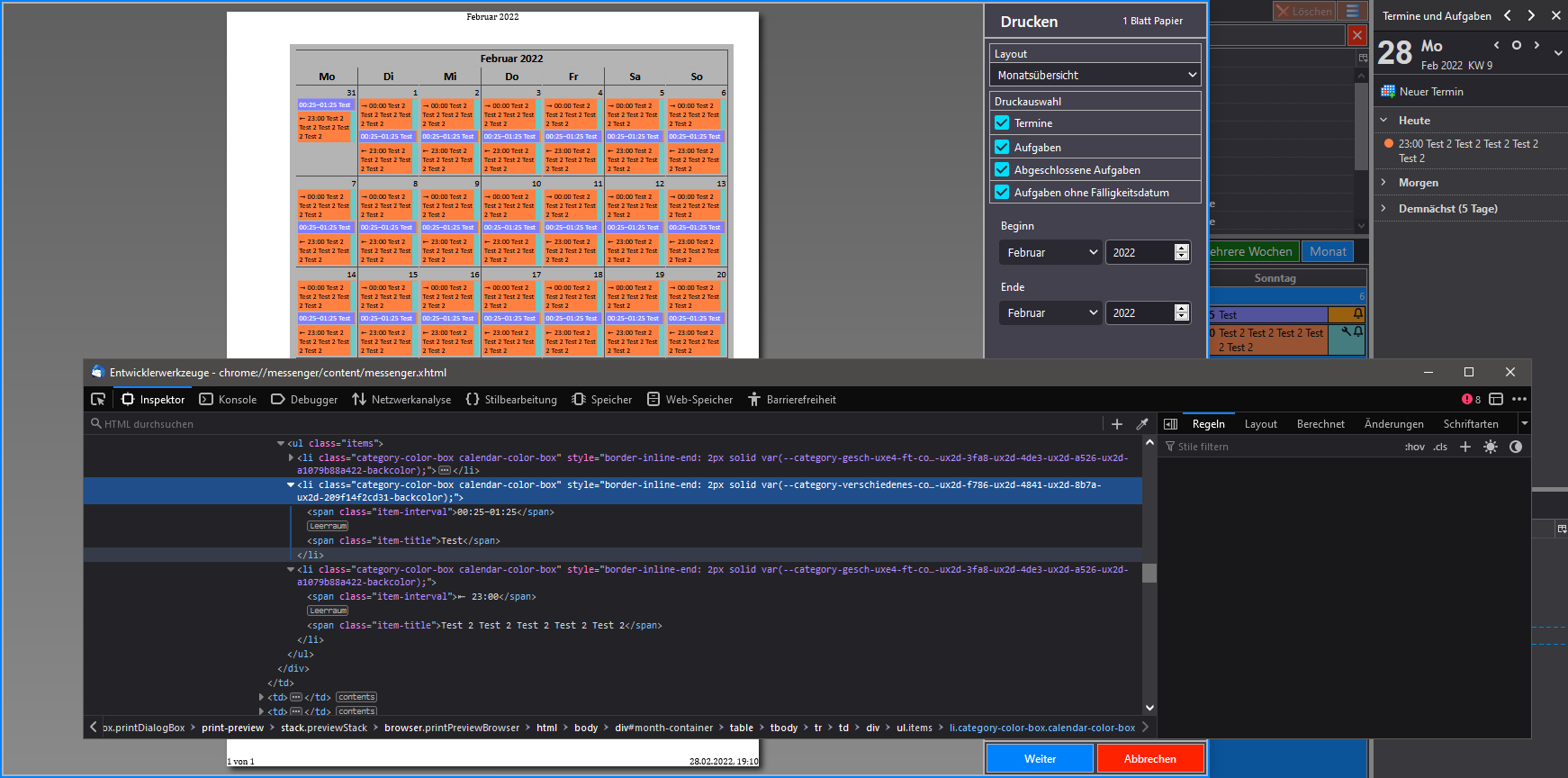Open the Änderungen sidebar tab
The height and width of the screenshot is (778, 1568).
click(x=1393, y=424)
